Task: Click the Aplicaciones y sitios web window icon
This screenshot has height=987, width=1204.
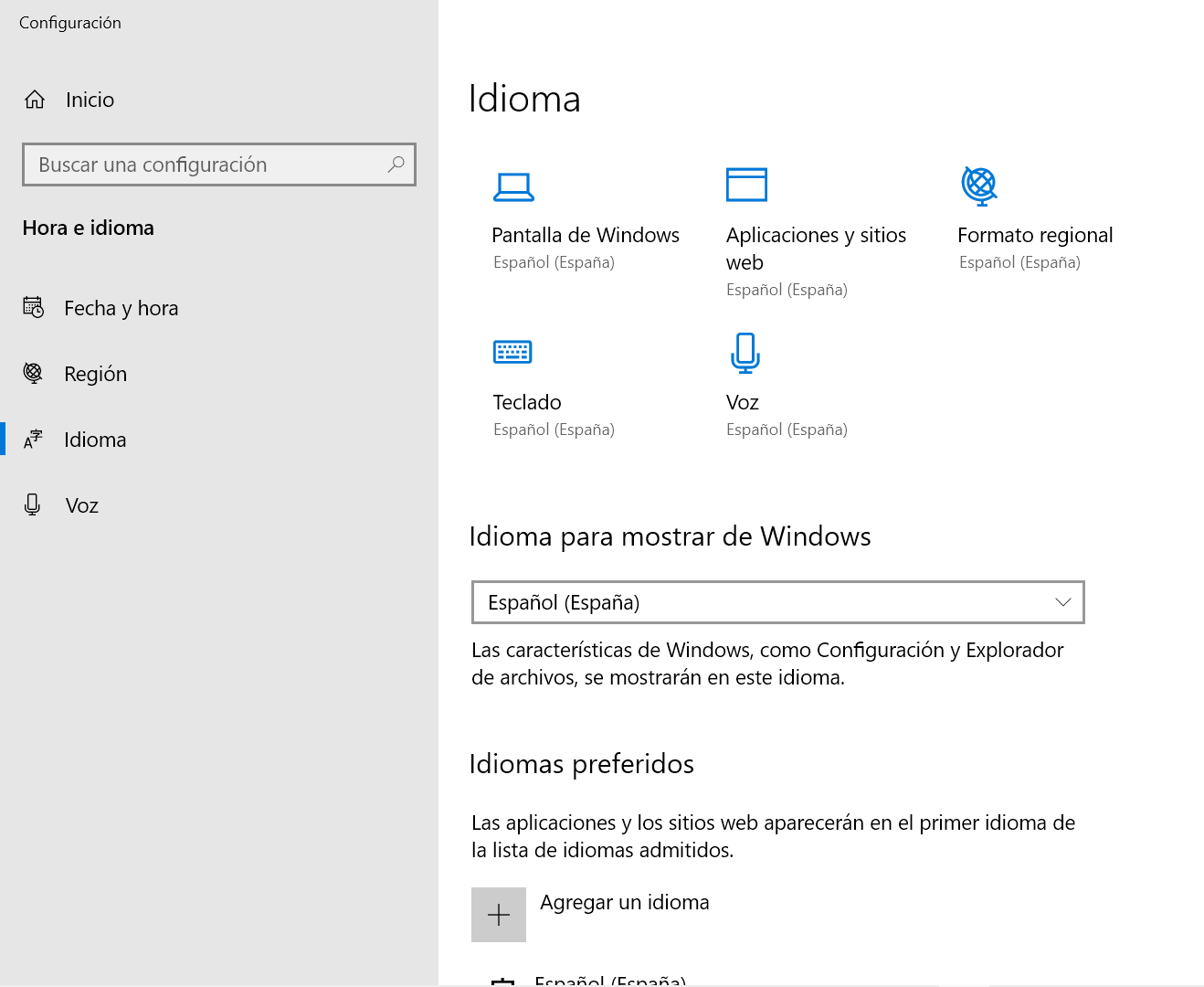Action: (x=746, y=185)
